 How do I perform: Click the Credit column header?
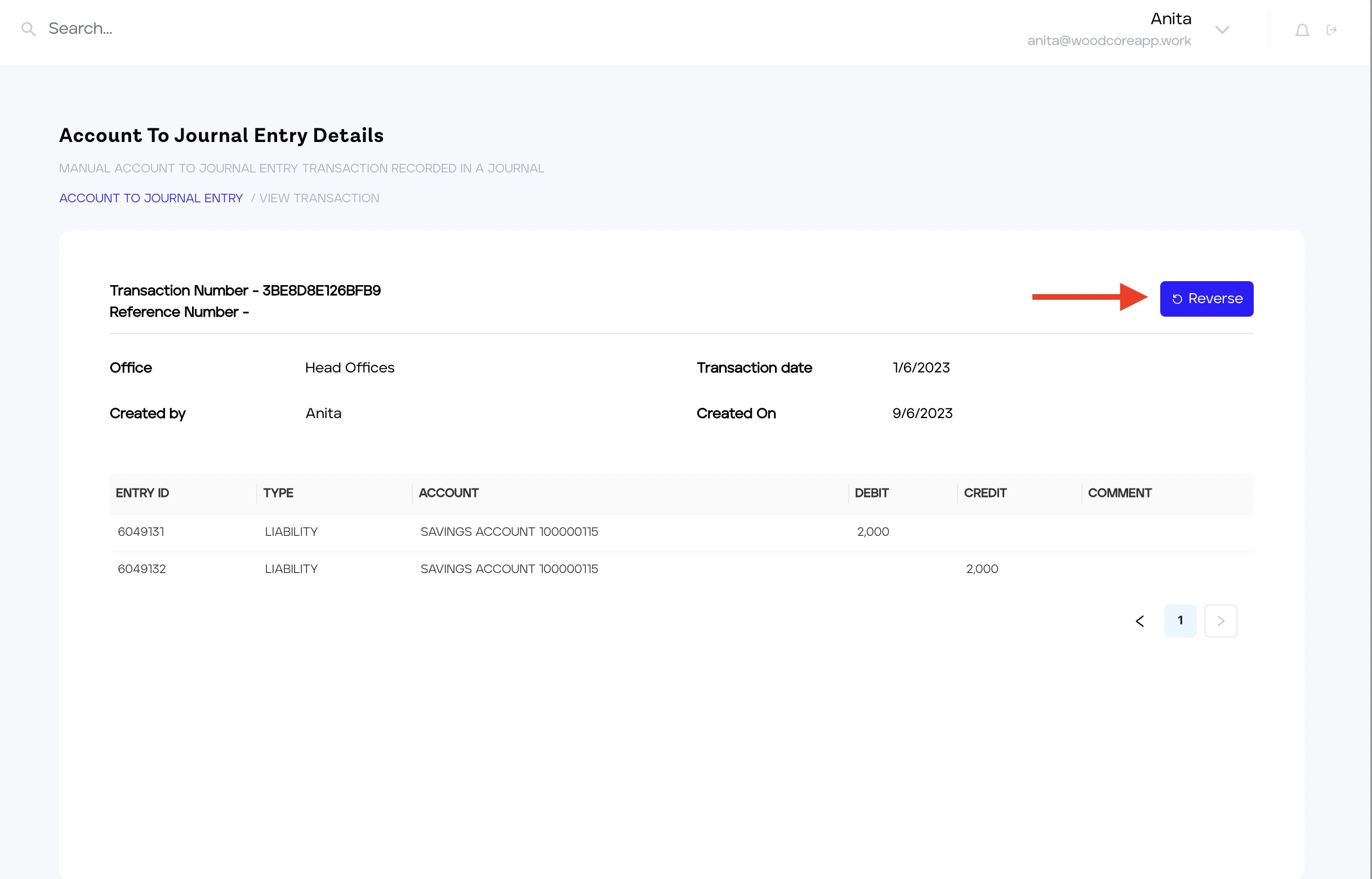(985, 493)
